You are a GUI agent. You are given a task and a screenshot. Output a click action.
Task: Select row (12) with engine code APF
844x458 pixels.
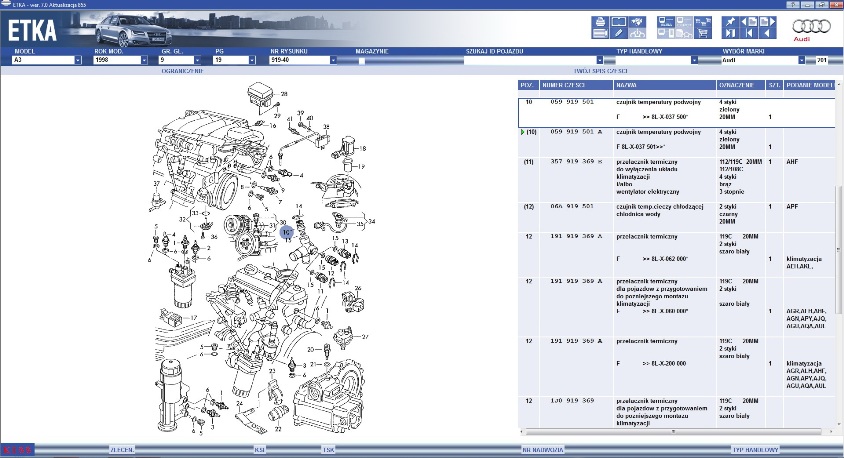click(677, 217)
